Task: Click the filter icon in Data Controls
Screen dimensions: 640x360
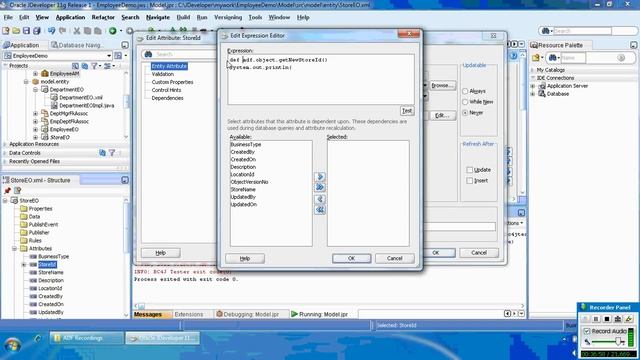Action: (x=112, y=153)
